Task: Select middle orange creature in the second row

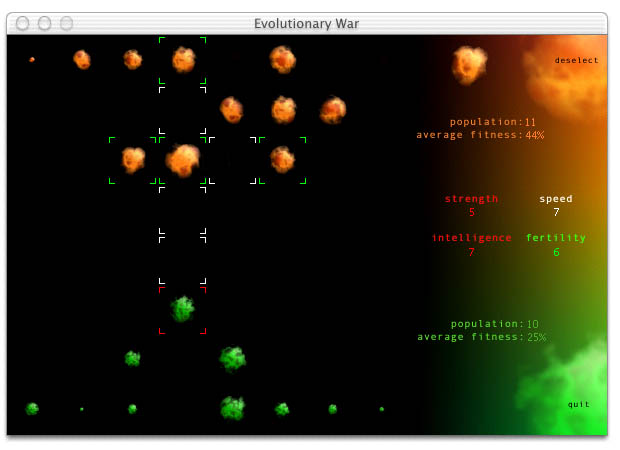Action: (x=284, y=110)
